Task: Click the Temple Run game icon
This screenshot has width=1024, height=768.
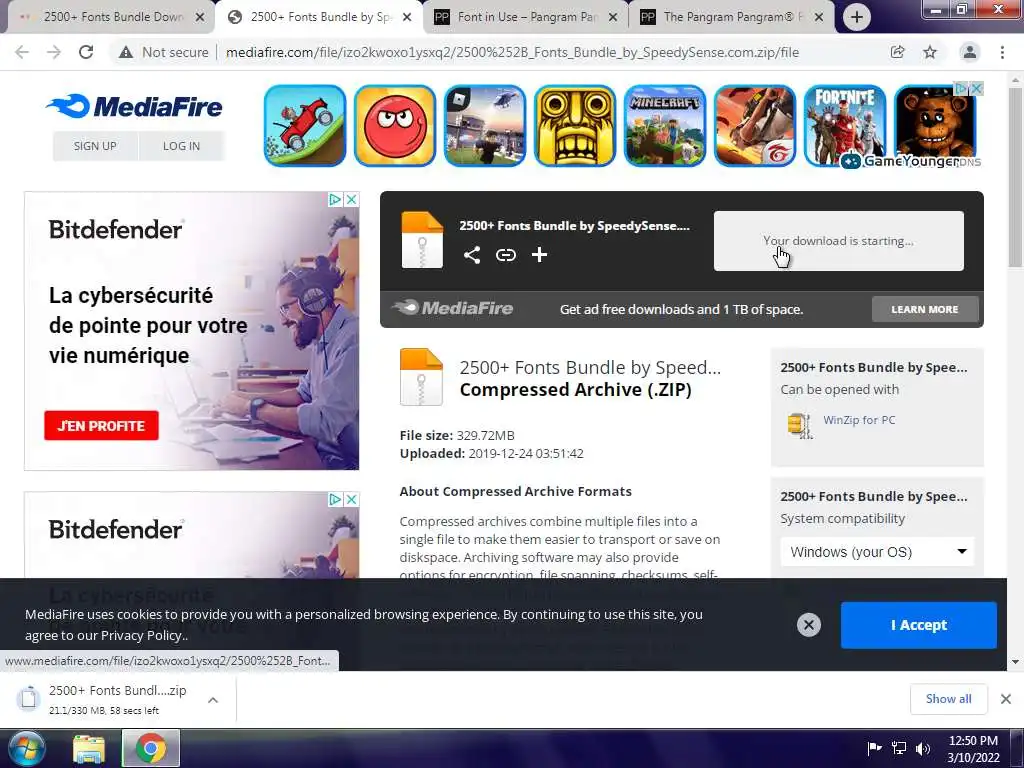Action: point(575,125)
